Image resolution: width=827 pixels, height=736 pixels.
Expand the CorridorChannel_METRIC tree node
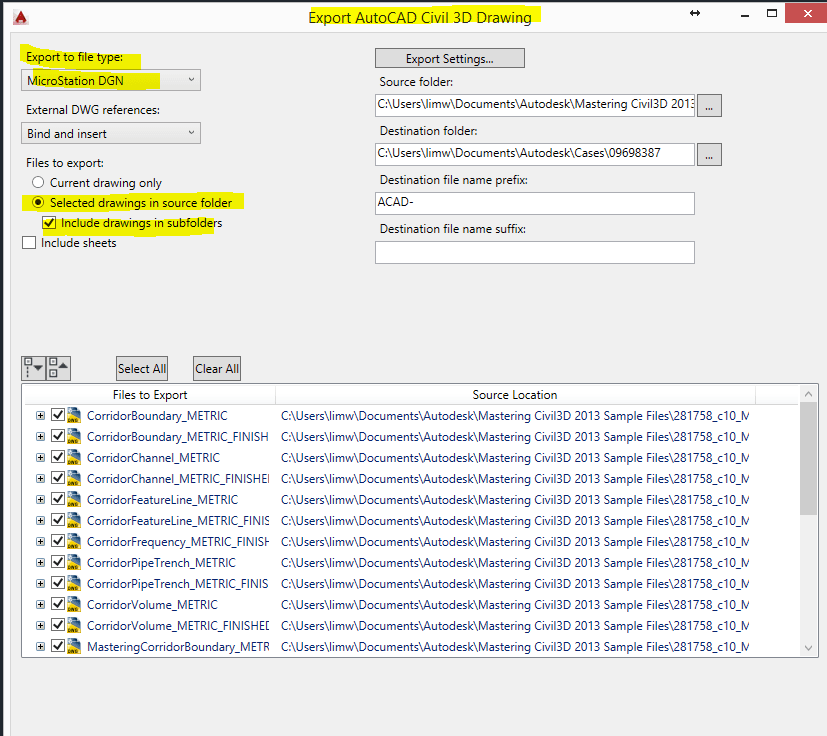[40, 458]
